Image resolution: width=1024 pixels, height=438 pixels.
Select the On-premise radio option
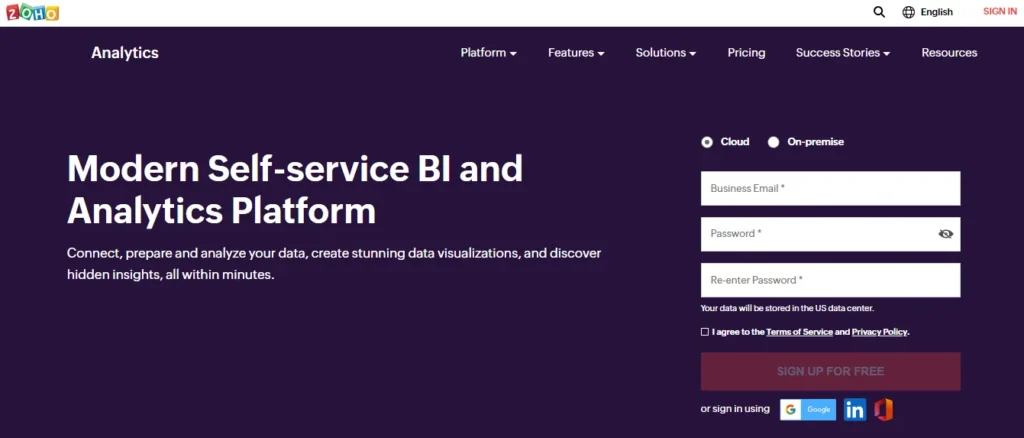[773, 142]
